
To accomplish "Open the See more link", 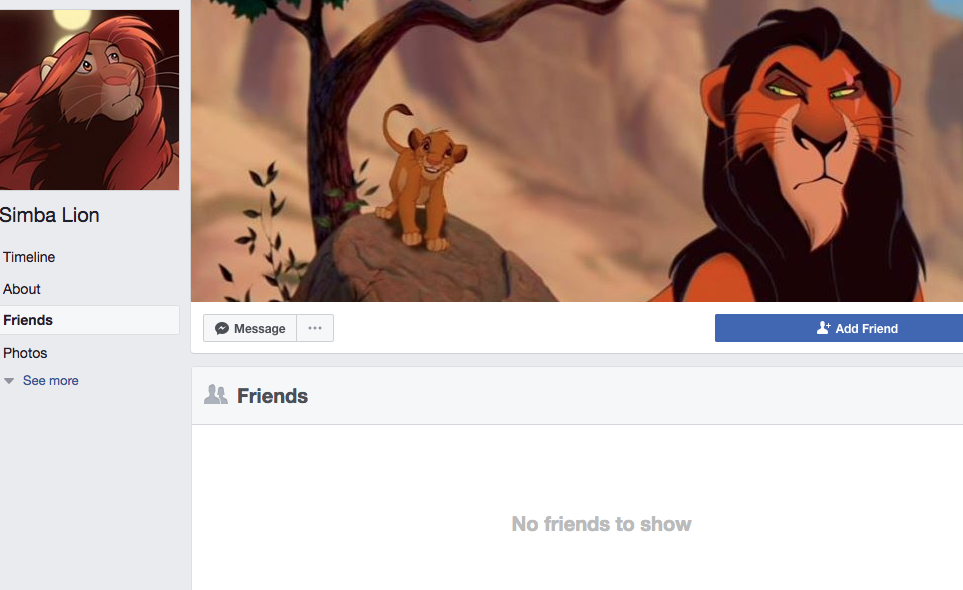I will click(50, 381).
